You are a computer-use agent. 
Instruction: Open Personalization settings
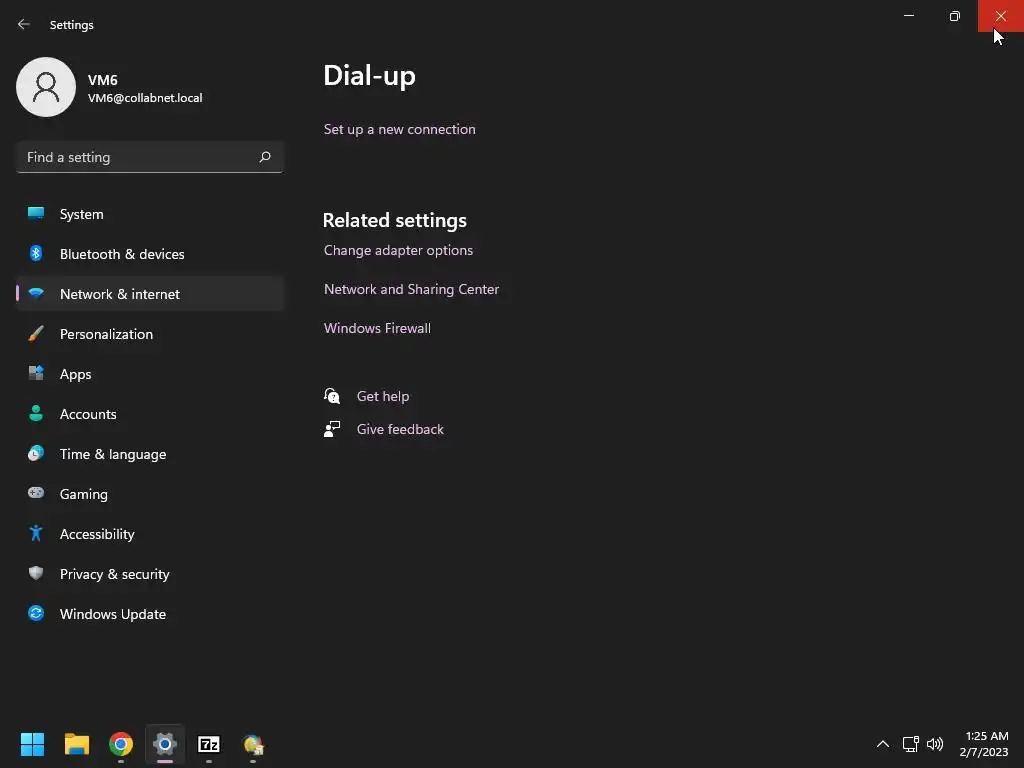tap(150, 334)
